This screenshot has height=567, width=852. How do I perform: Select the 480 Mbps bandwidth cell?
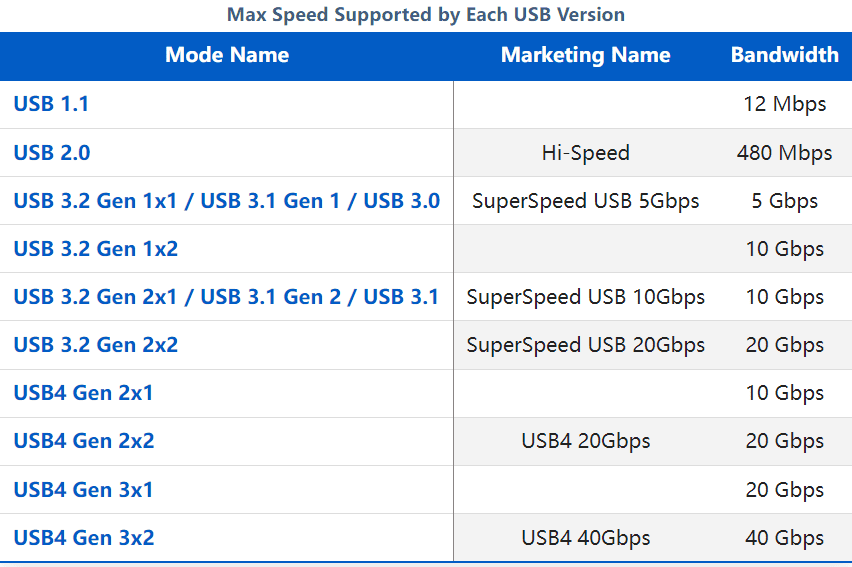[x=784, y=153]
